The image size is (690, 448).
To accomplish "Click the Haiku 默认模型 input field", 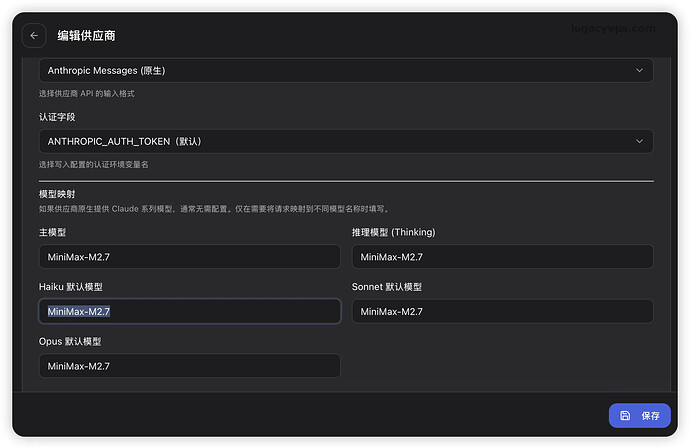I will click(x=190, y=311).
